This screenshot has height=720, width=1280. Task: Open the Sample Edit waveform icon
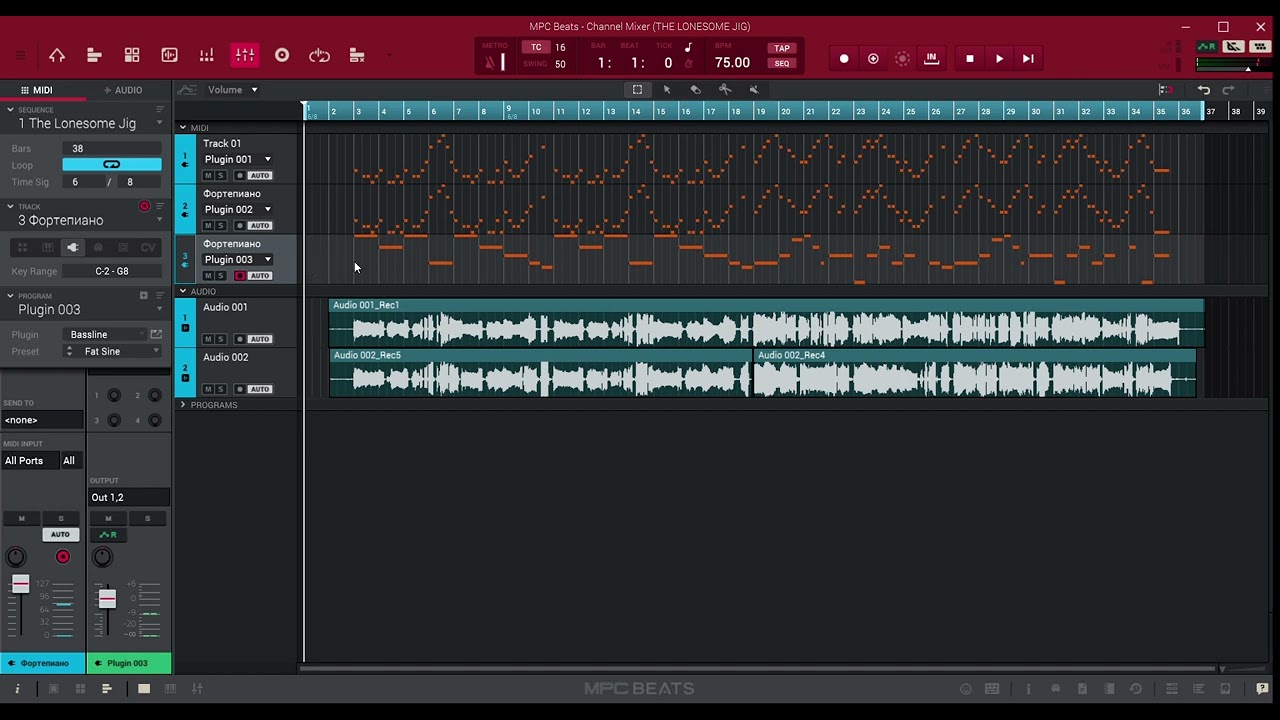click(x=169, y=56)
